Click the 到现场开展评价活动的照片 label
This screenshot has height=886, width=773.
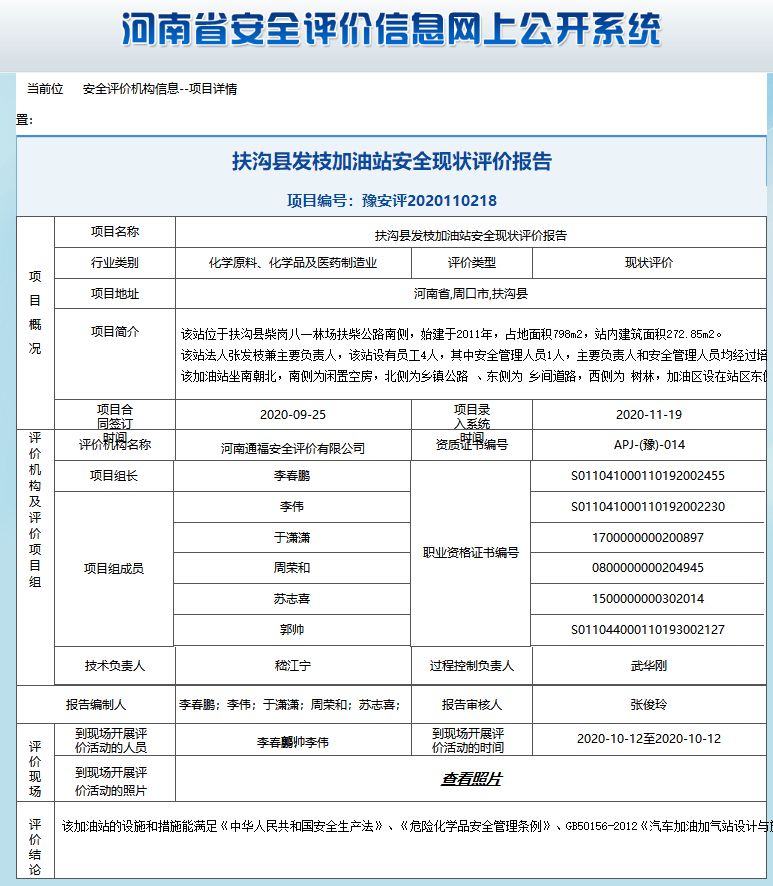coord(111,781)
